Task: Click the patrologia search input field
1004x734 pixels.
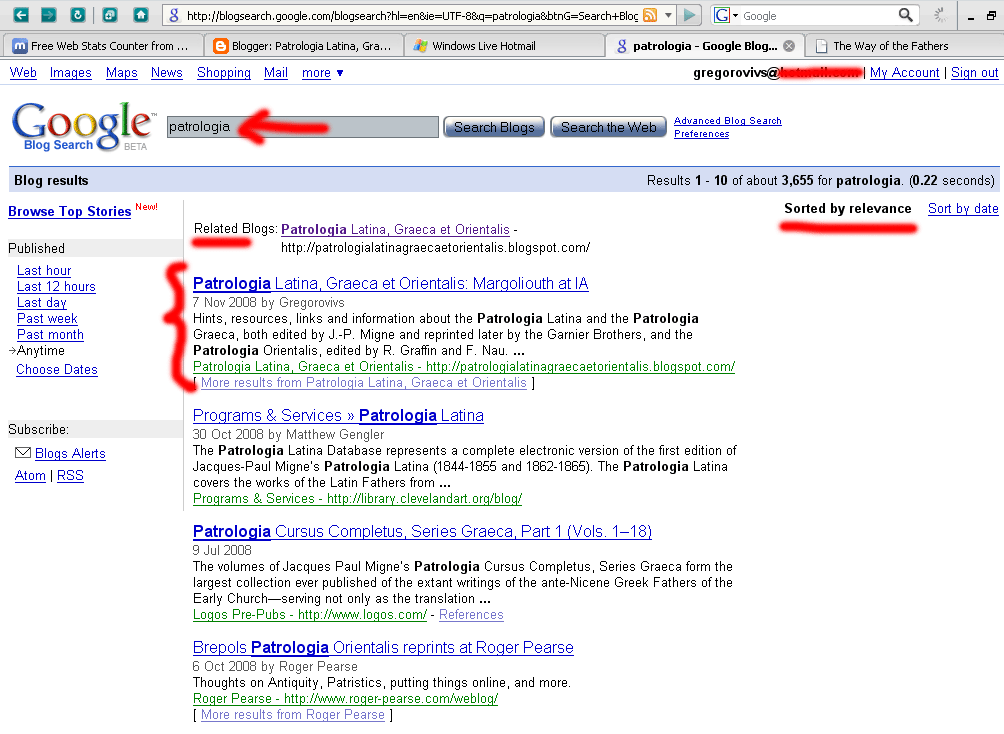Action: point(303,127)
